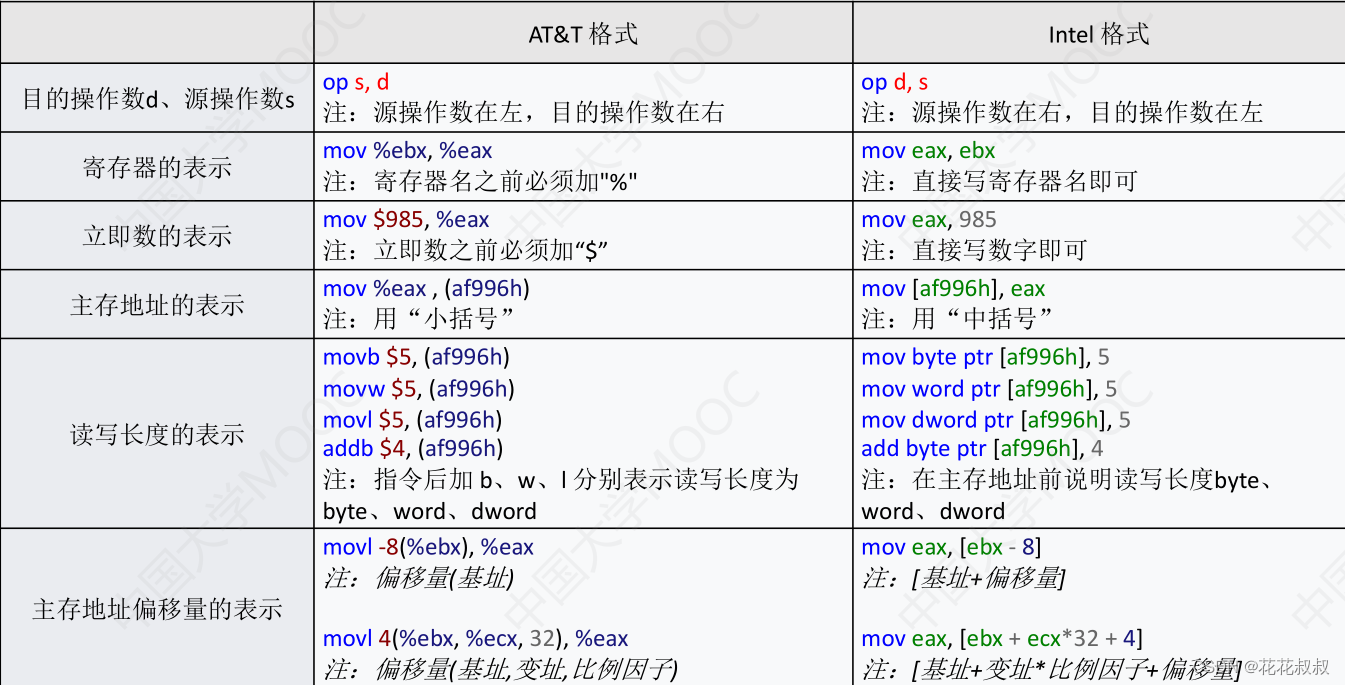Click the Intel 格式 column header
The height and width of the screenshot is (685, 1345).
[1099, 32]
